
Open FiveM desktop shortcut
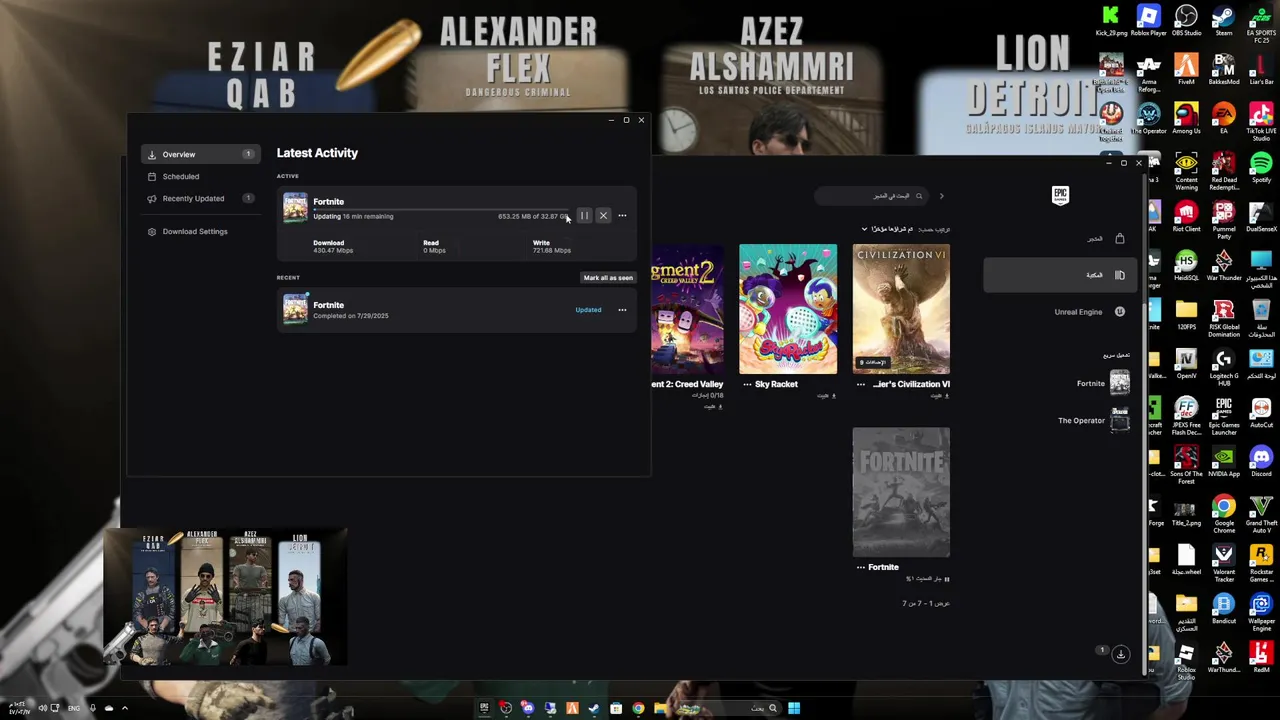1186,70
